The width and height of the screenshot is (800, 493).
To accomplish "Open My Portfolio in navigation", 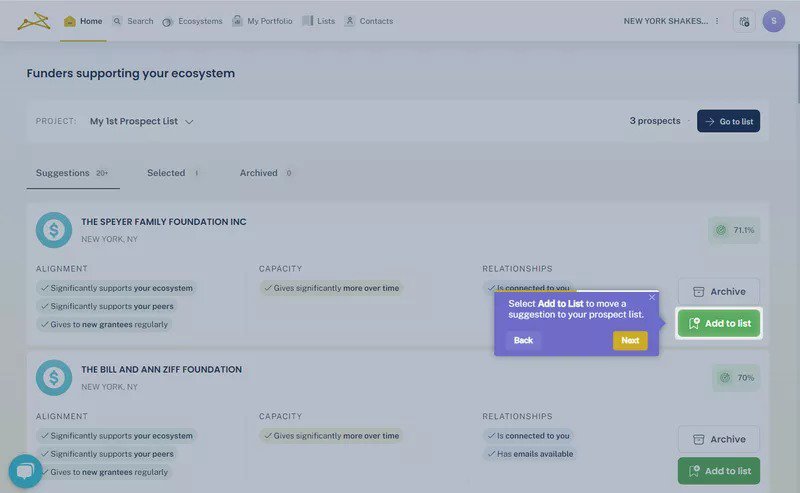I will pos(262,21).
